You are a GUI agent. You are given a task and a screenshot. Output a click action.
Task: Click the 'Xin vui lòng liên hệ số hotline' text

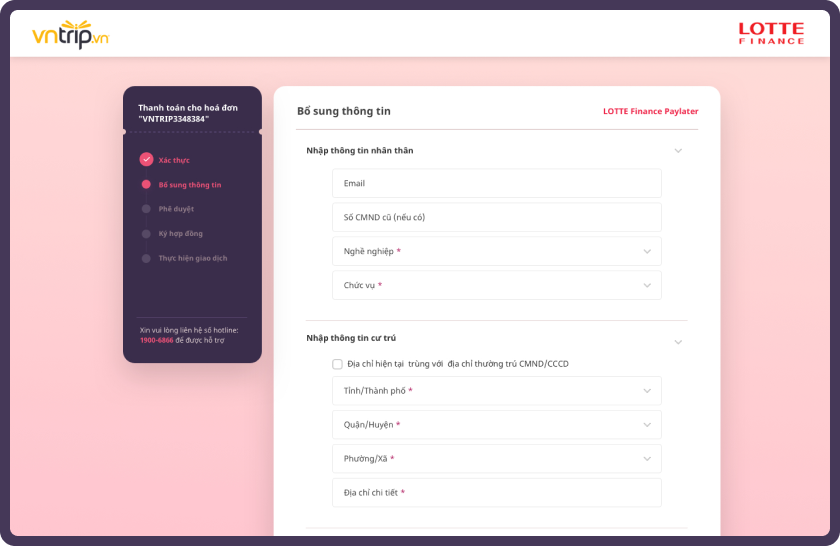(x=189, y=330)
